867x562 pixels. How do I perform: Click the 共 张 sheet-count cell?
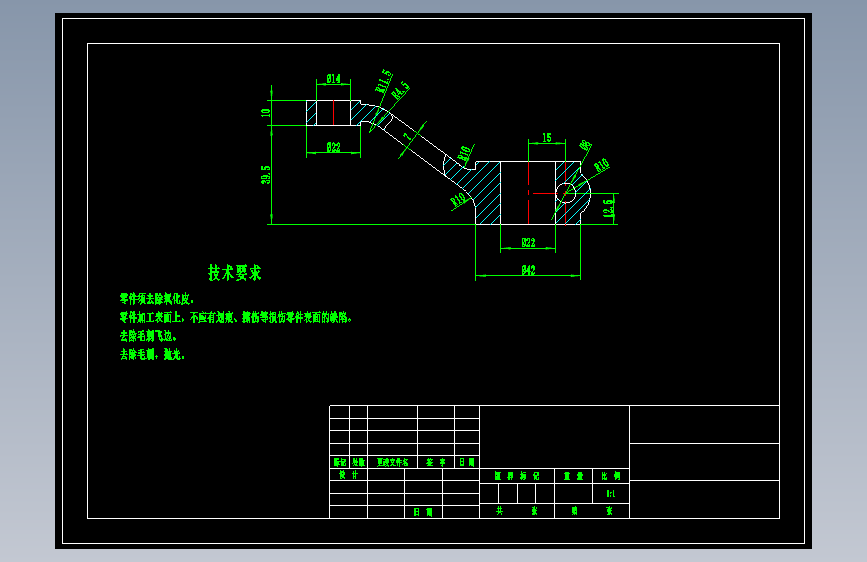[x=517, y=511]
